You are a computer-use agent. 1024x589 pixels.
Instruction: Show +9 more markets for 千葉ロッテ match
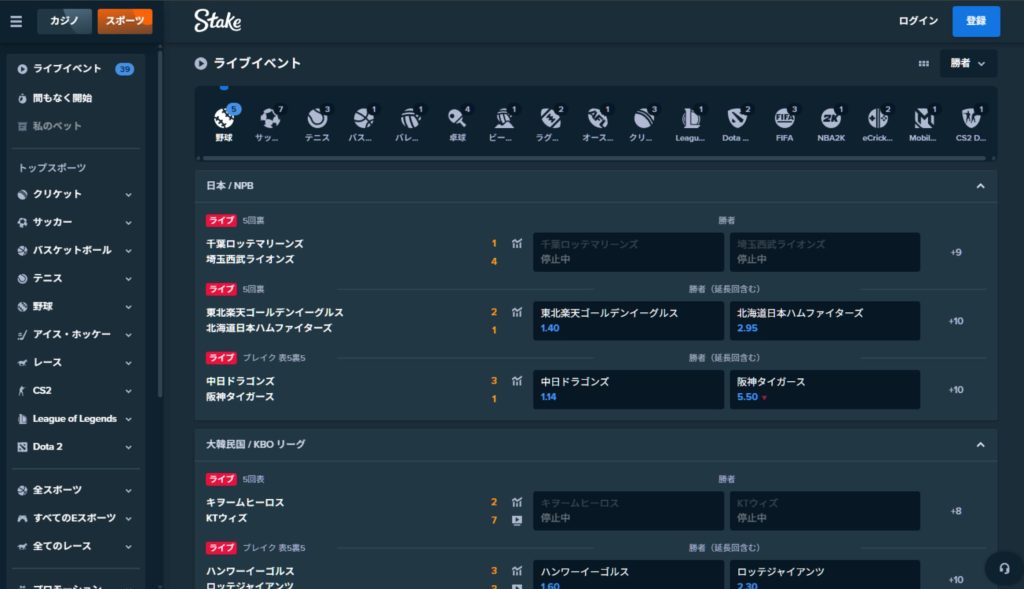[956, 252]
